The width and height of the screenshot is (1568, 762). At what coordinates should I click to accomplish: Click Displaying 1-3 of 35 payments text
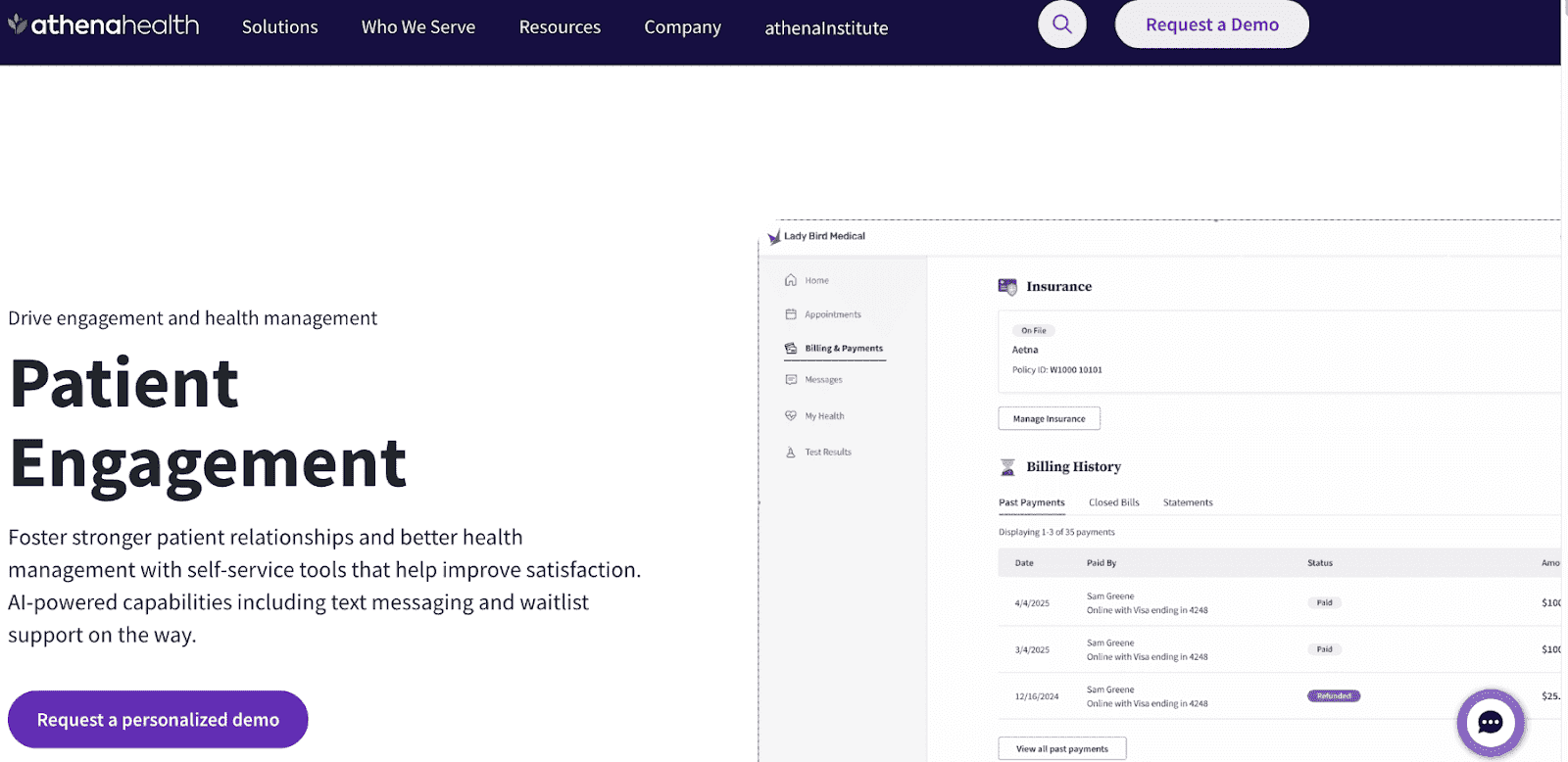click(1056, 532)
